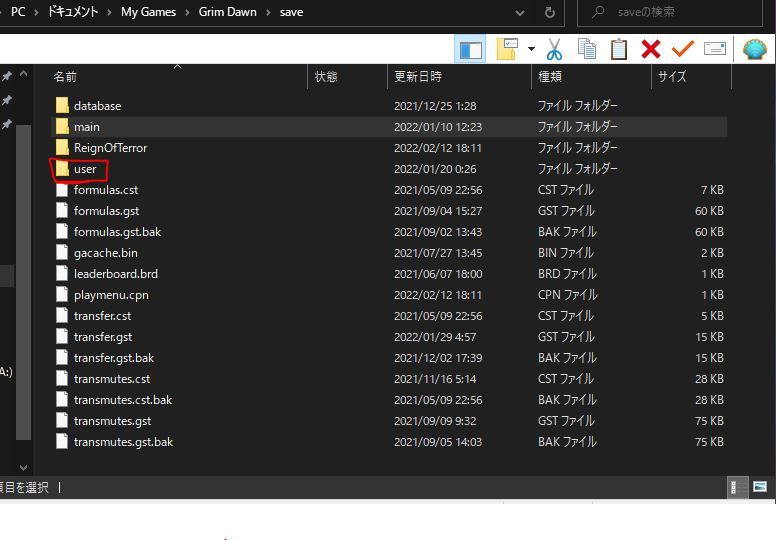
Task: Toggle the preview pane toolbar icon
Action: [470, 49]
